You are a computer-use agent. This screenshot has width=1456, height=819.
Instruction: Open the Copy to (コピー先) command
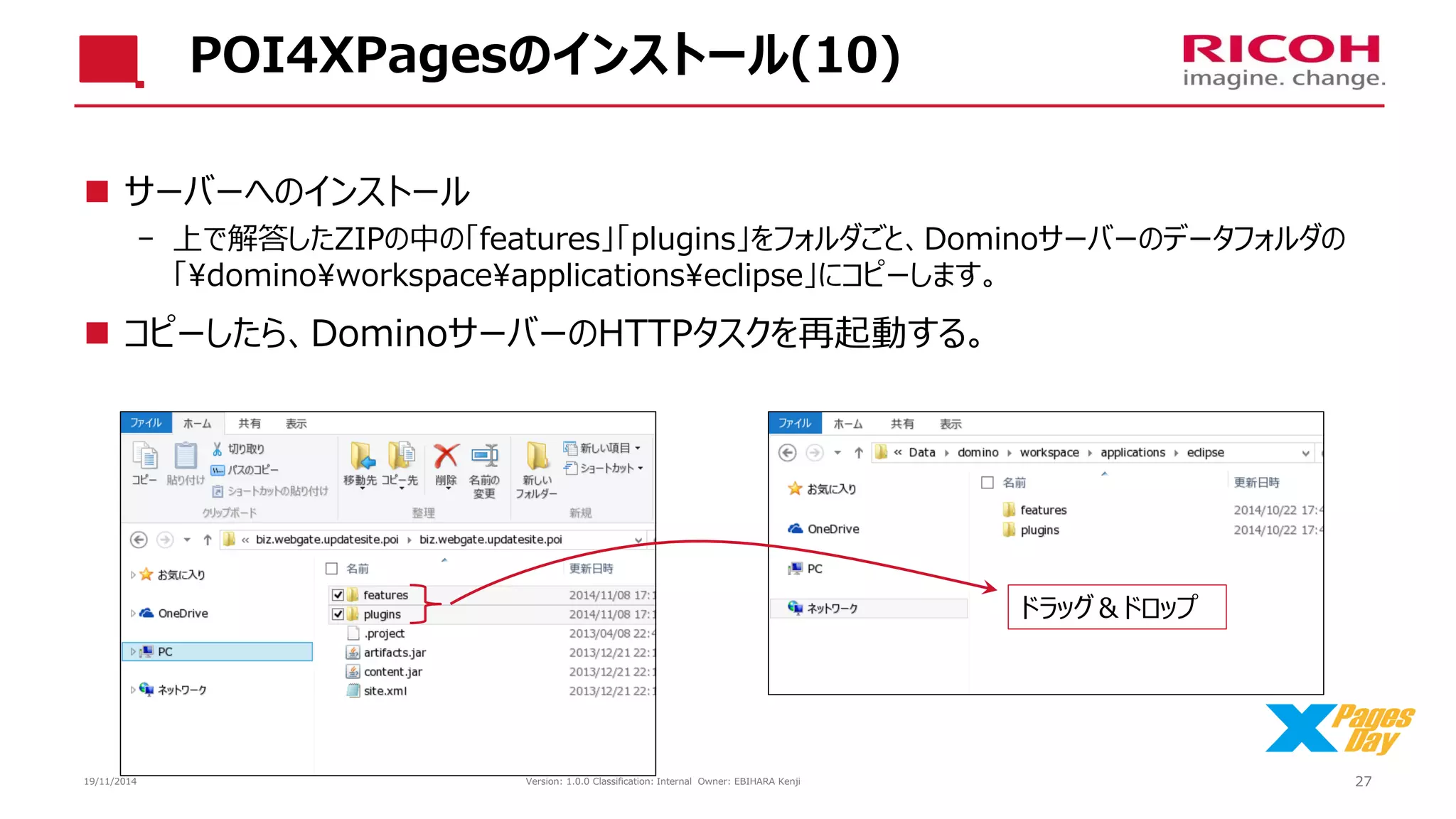[400, 464]
